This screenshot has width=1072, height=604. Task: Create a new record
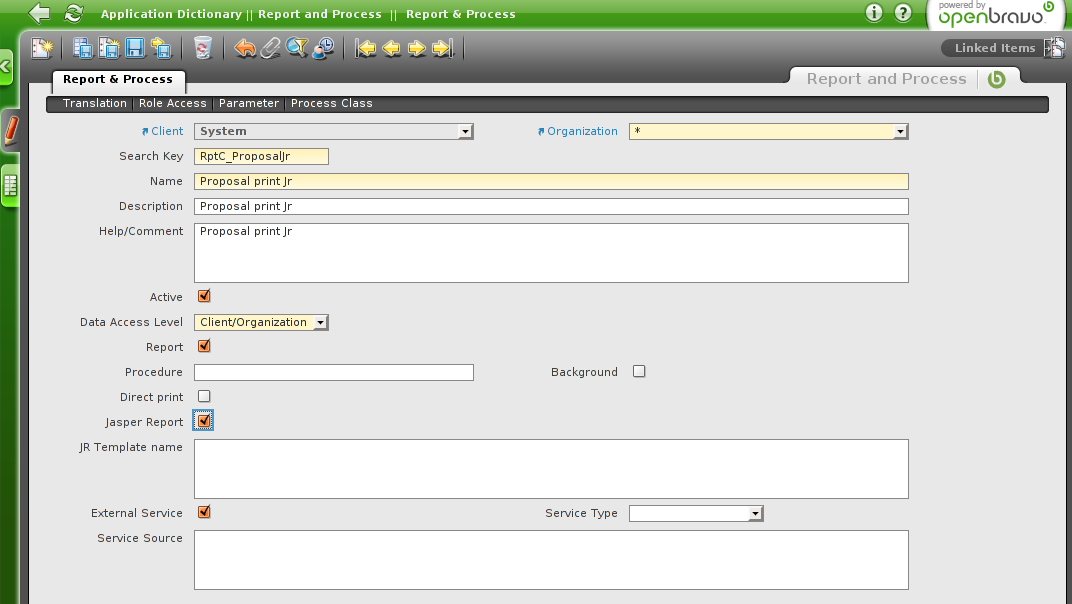point(42,48)
